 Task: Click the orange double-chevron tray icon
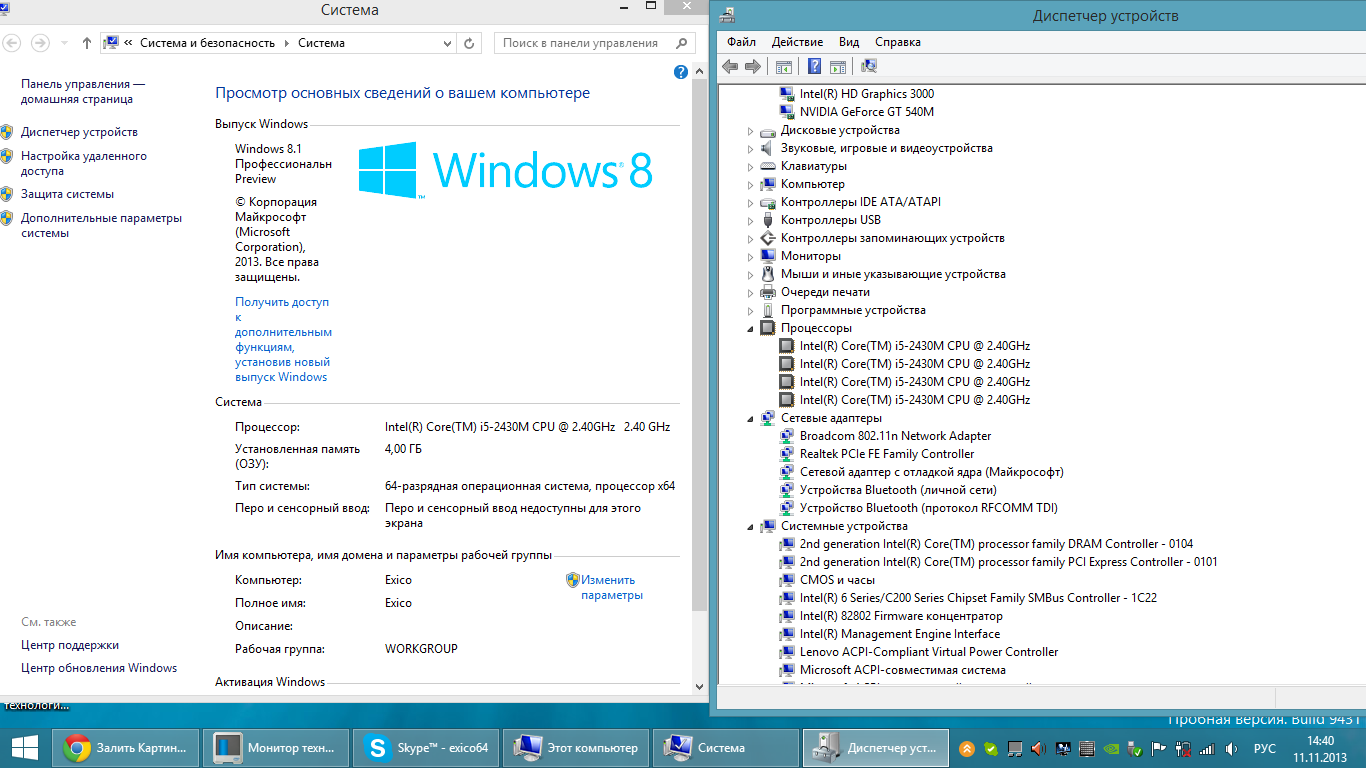point(967,748)
